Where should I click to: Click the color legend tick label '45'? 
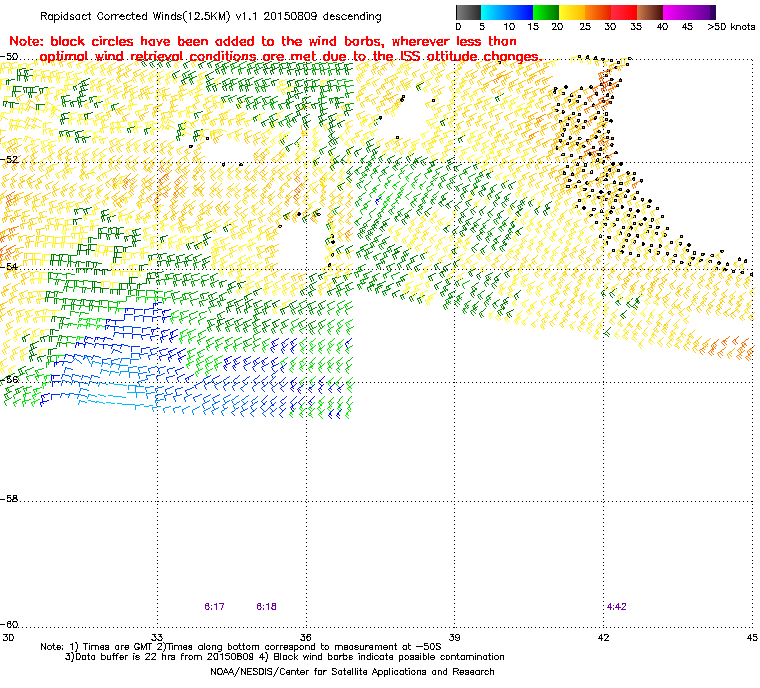pyautogui.click(x=687, y=27)
